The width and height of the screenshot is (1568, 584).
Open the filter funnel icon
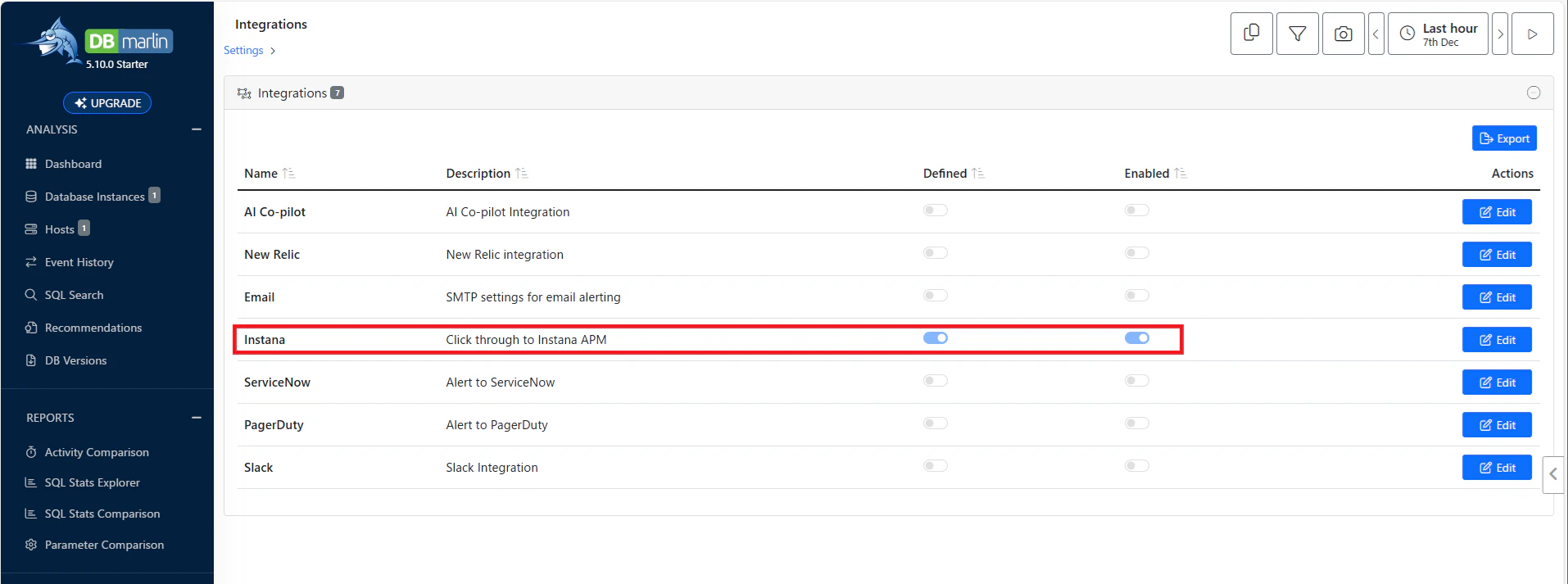[1298, 34]
